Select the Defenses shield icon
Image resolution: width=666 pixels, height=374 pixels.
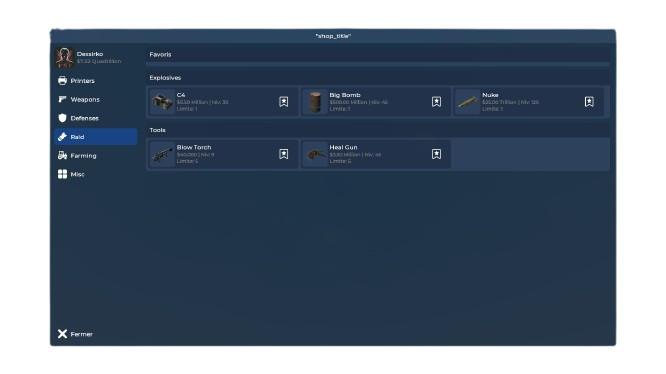tap(62, 118)
